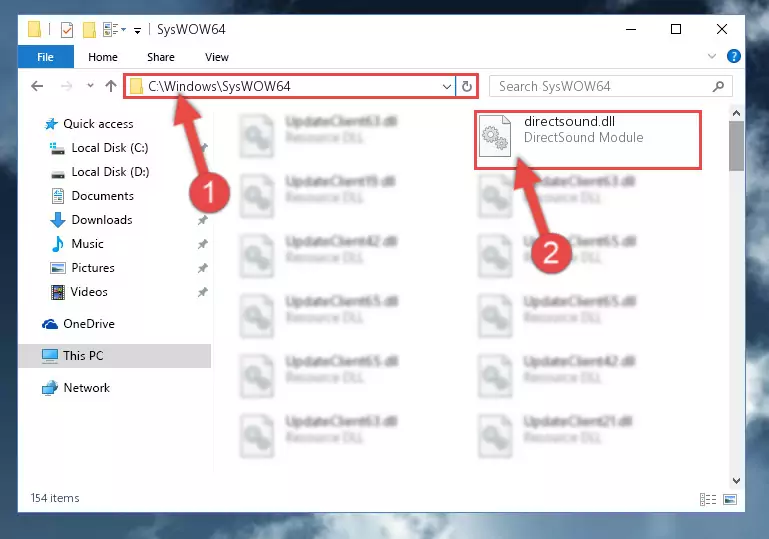The width and height of the screenshot is (769, 539).
Task: Open Help with the blue question icon
Action: point(733,56)
